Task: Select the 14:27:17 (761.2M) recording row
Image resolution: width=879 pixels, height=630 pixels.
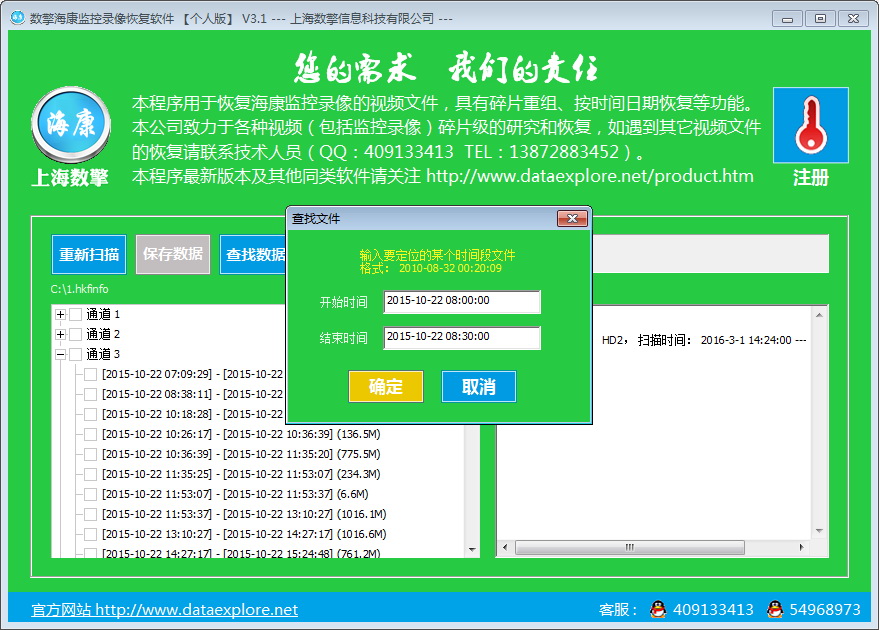Action: pos(241,553)
